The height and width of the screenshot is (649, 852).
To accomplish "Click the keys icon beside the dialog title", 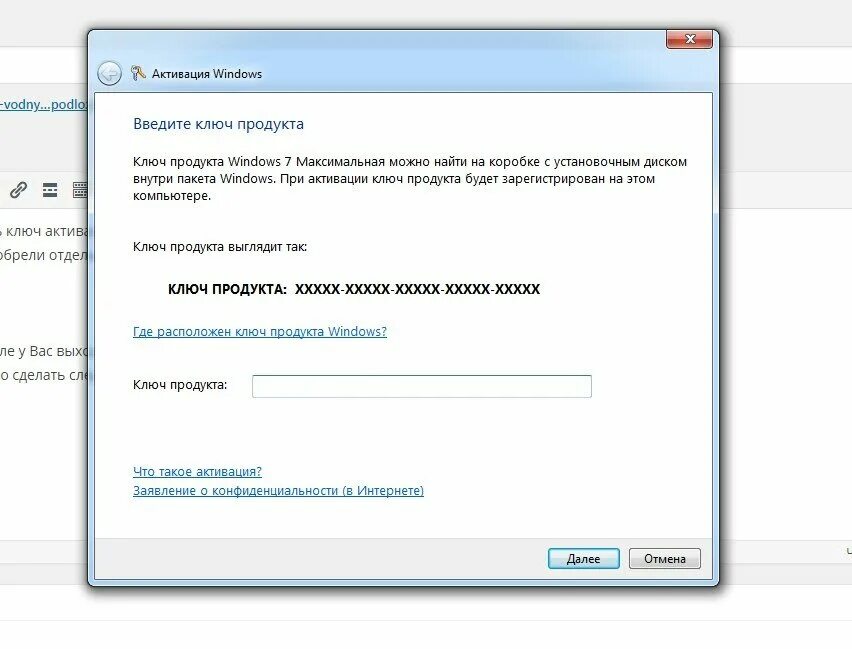I will click(x=137, y=73).
